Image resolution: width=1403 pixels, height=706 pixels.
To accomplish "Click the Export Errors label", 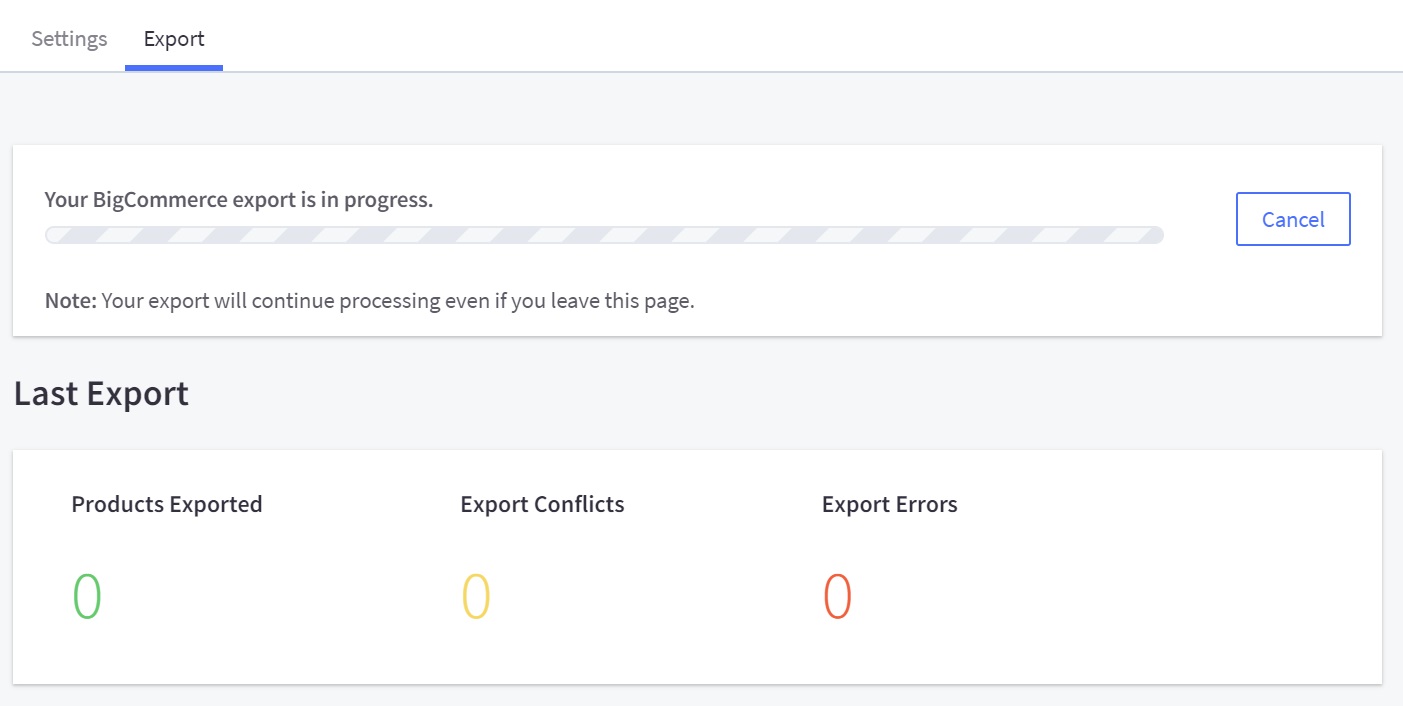I will tap(889, 504).
